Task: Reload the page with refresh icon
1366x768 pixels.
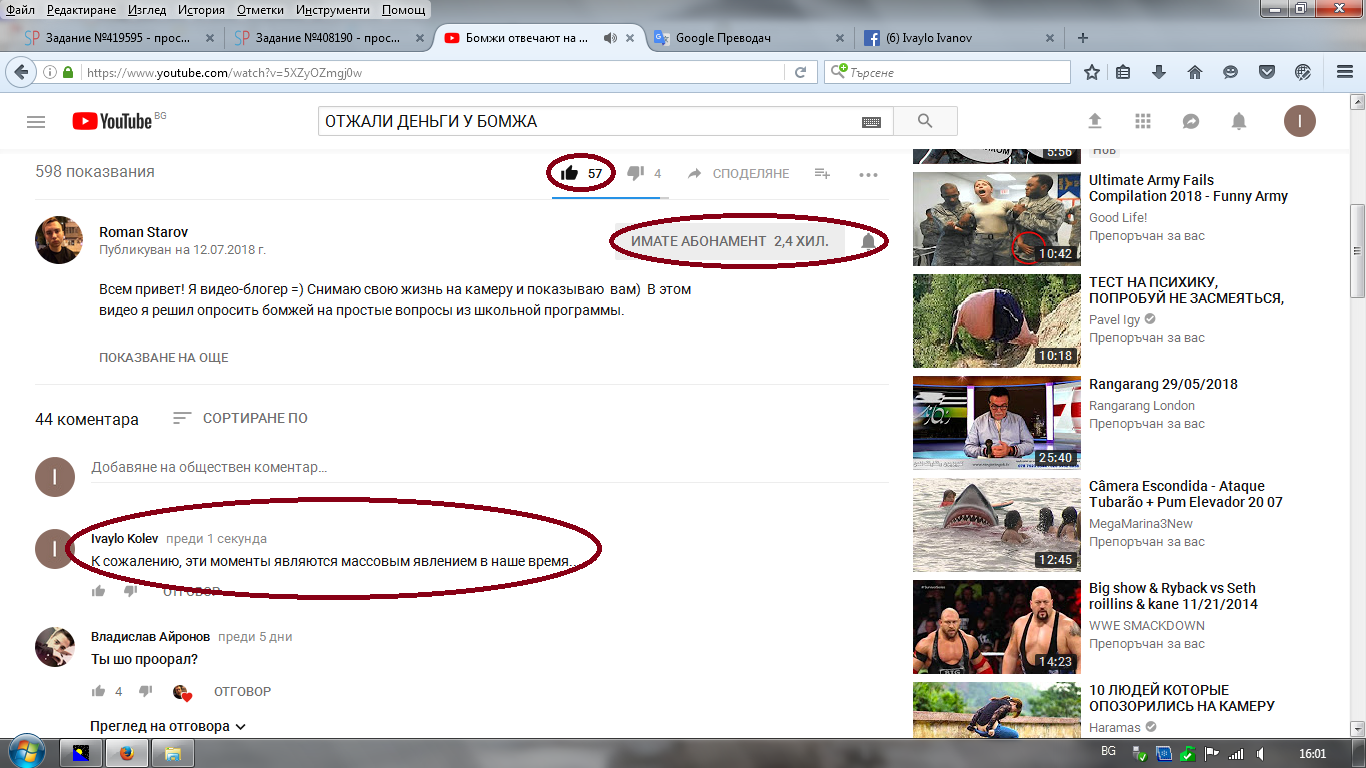Action: click(800, 72)
